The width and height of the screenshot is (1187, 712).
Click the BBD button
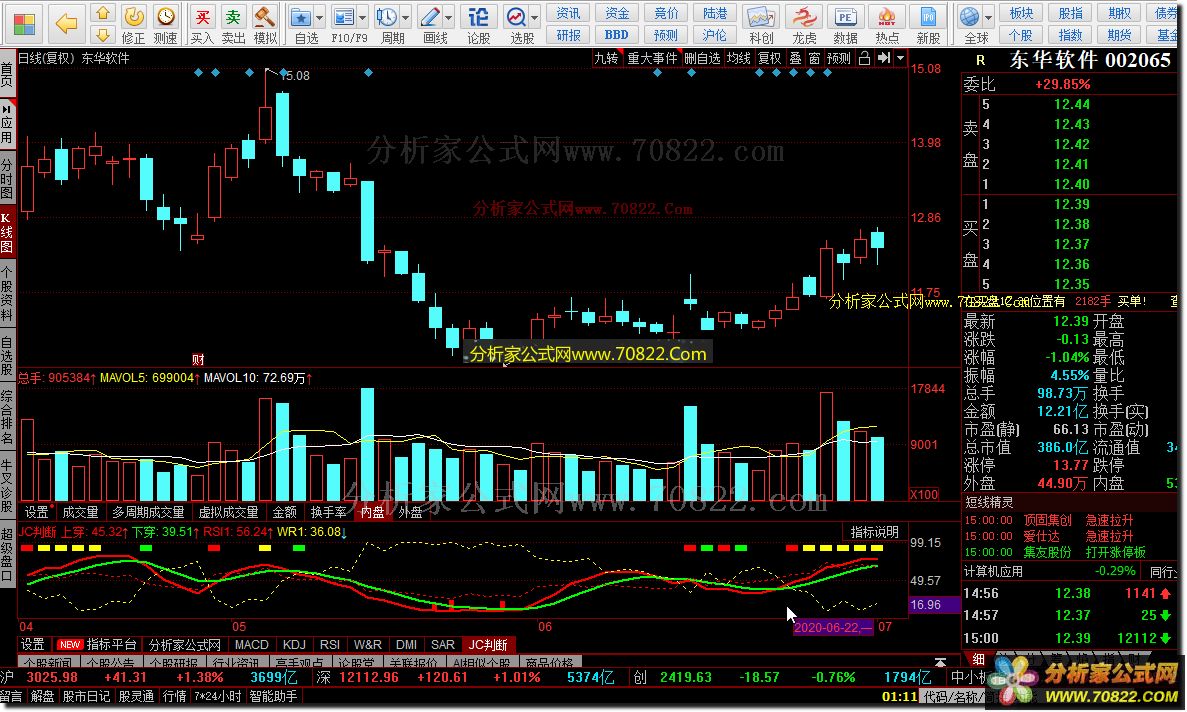pos(617,35)
